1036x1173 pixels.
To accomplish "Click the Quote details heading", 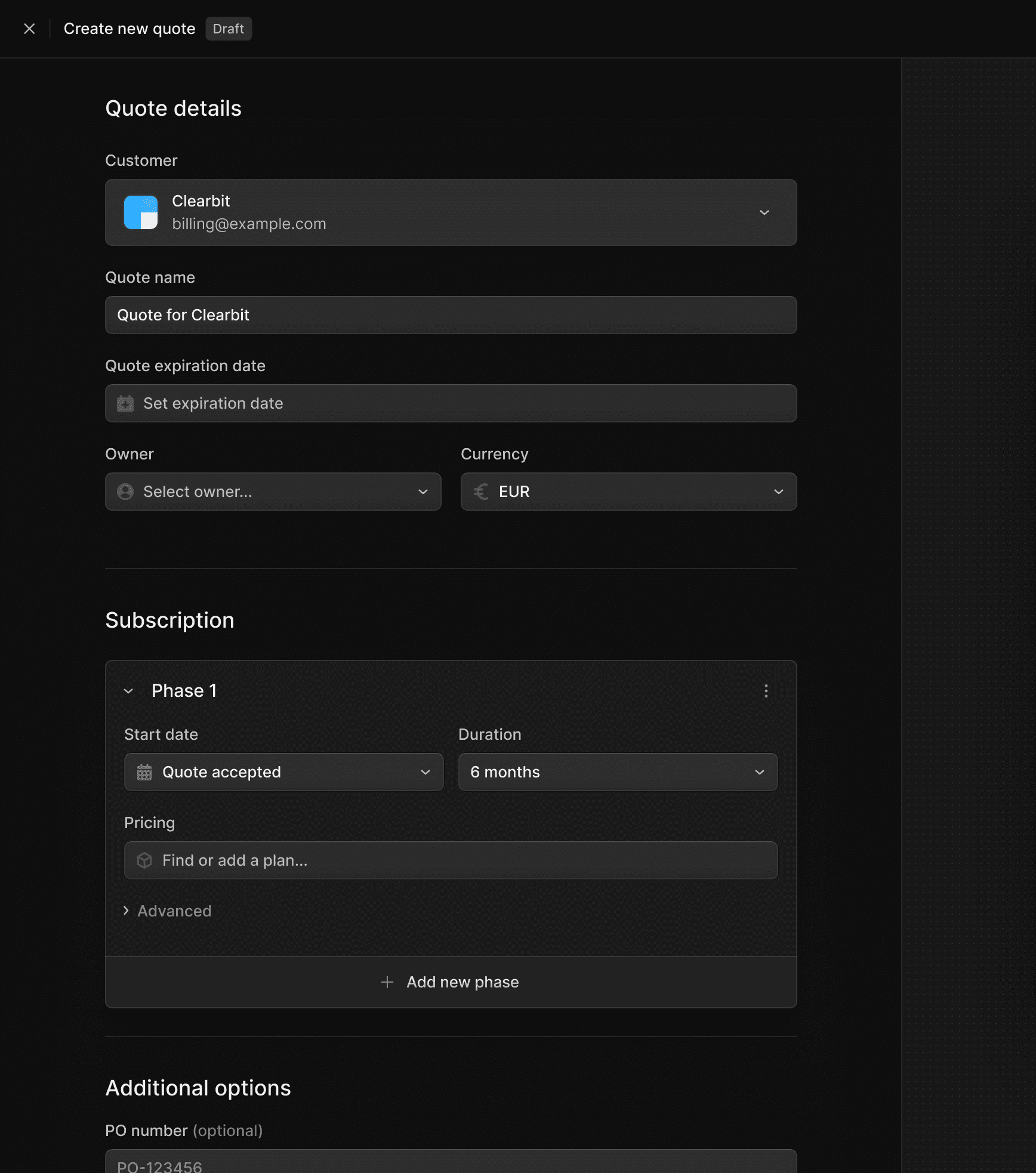I will [x=174, y=109].
